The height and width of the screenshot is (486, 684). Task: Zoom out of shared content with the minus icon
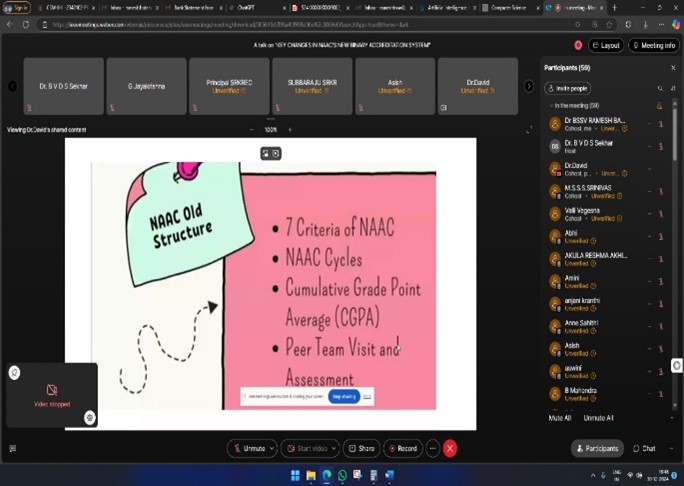tap(252, 130)
